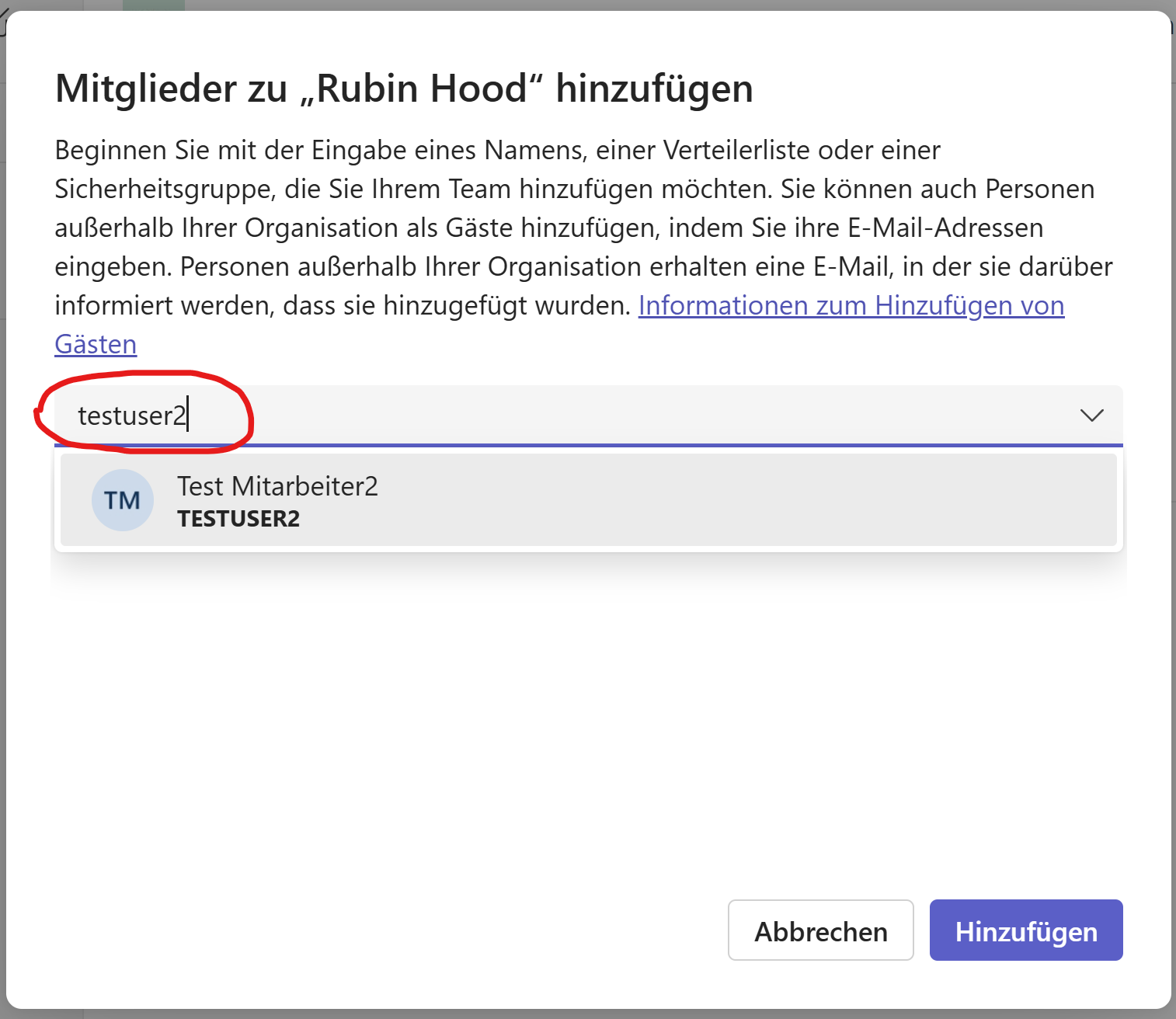
Task: Click the first description line starting with Beginnen
Action: [x=497, y=151]
